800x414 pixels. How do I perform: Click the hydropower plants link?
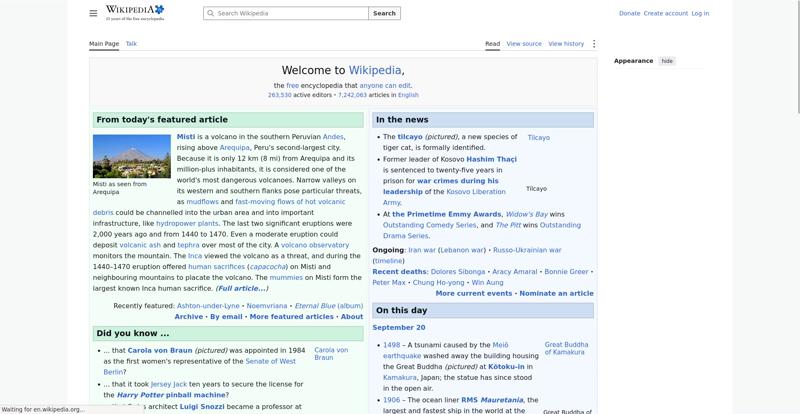pyautogui.click(x=187, y=224)
